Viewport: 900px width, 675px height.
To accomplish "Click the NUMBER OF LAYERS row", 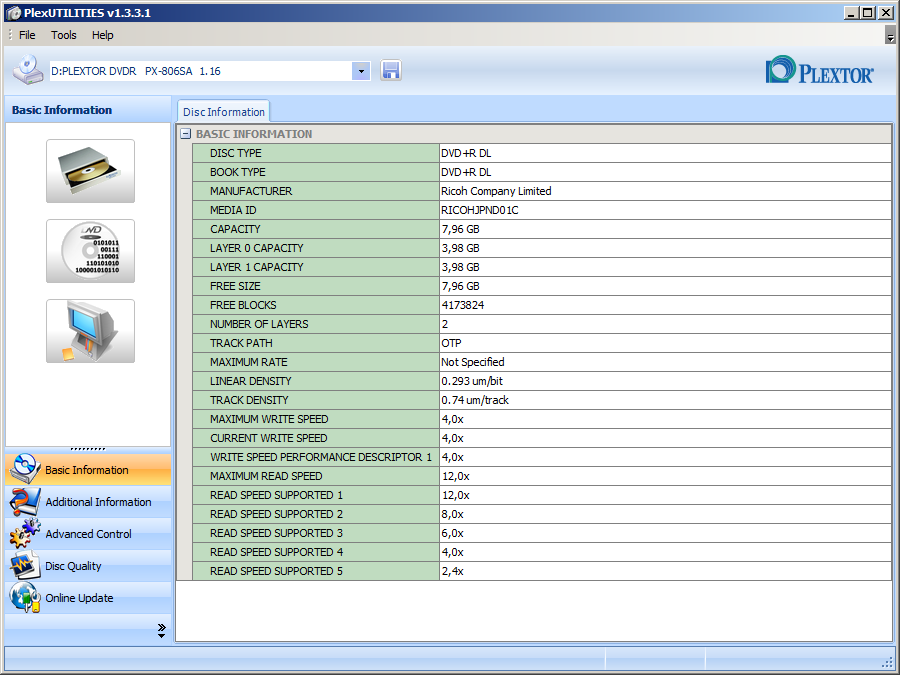I will (542, 324).
